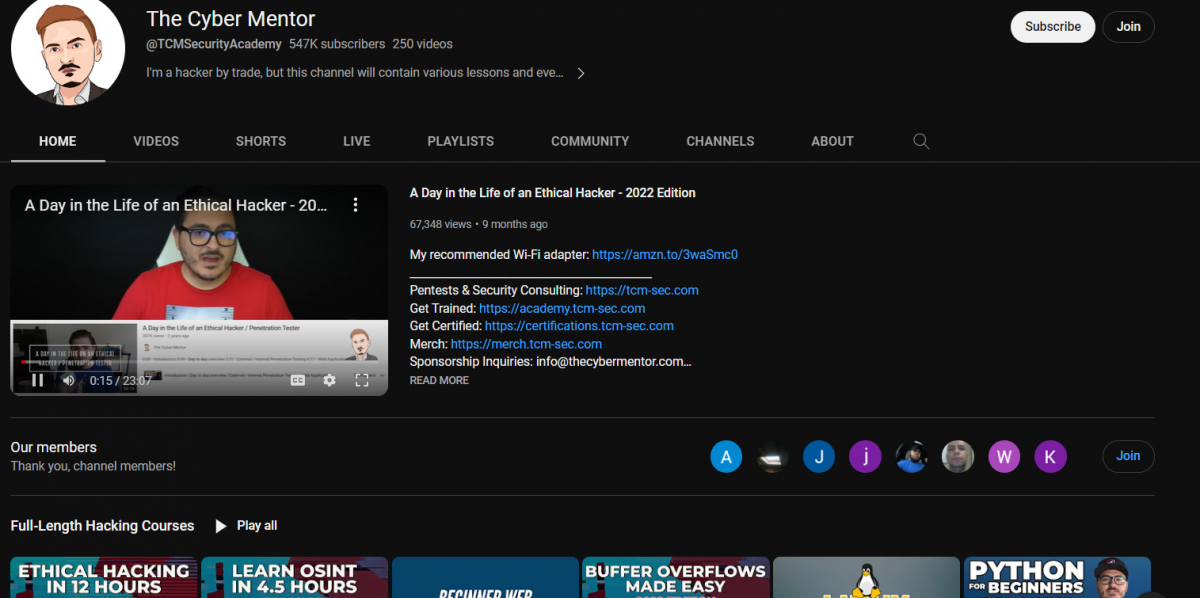
Task: Click member avatar with capital J
Action: click(819, 457)
